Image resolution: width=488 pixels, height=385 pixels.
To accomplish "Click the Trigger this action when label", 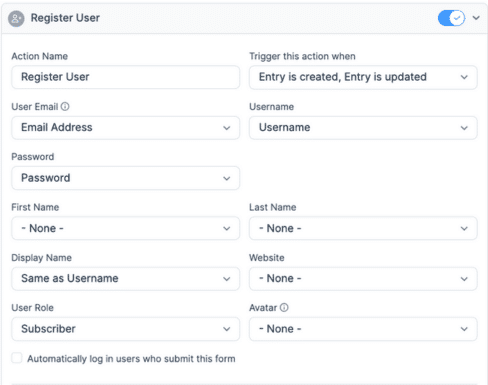I will [302, 56].
